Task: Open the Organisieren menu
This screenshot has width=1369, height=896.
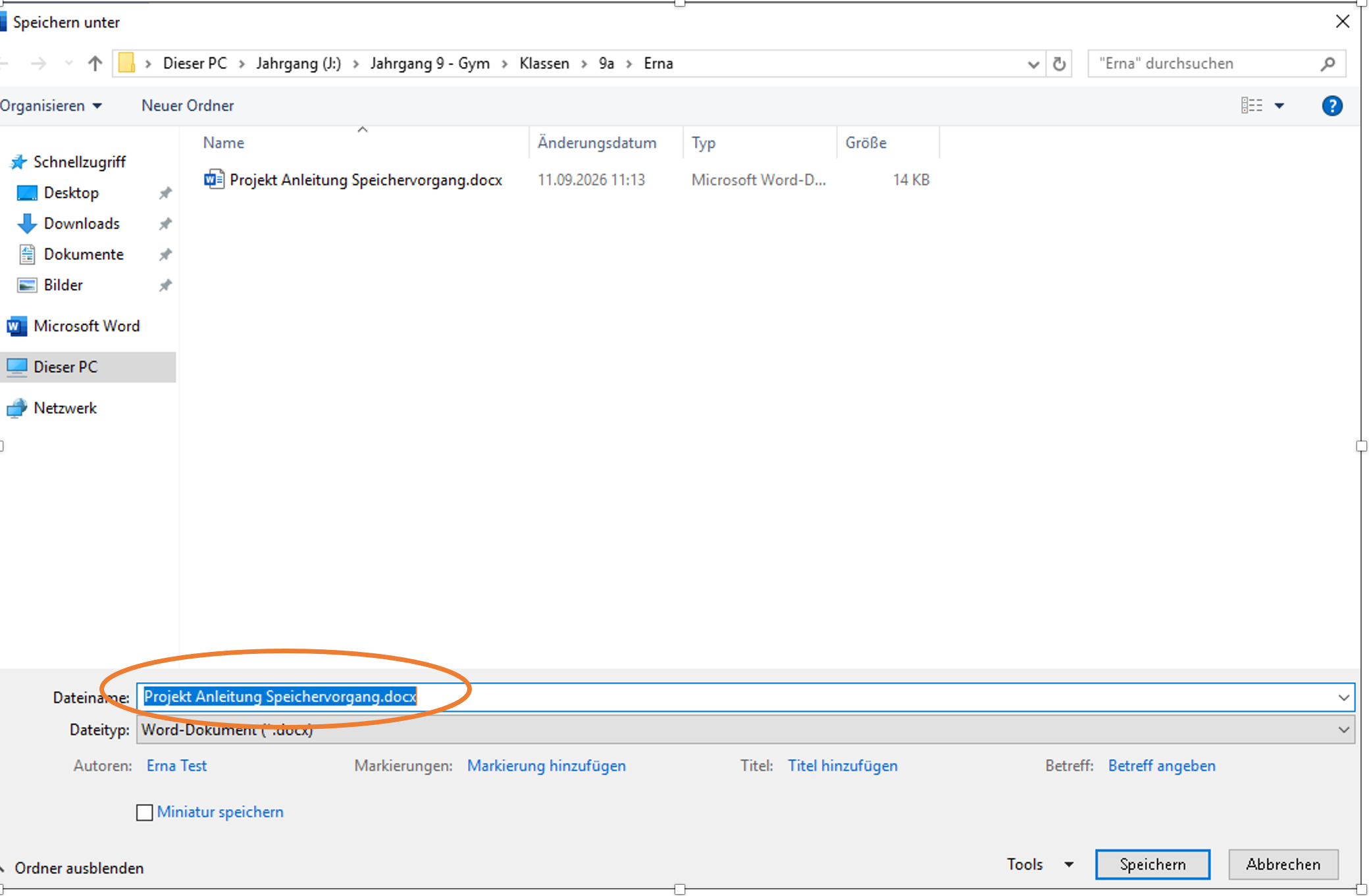Action: [51, 106]
